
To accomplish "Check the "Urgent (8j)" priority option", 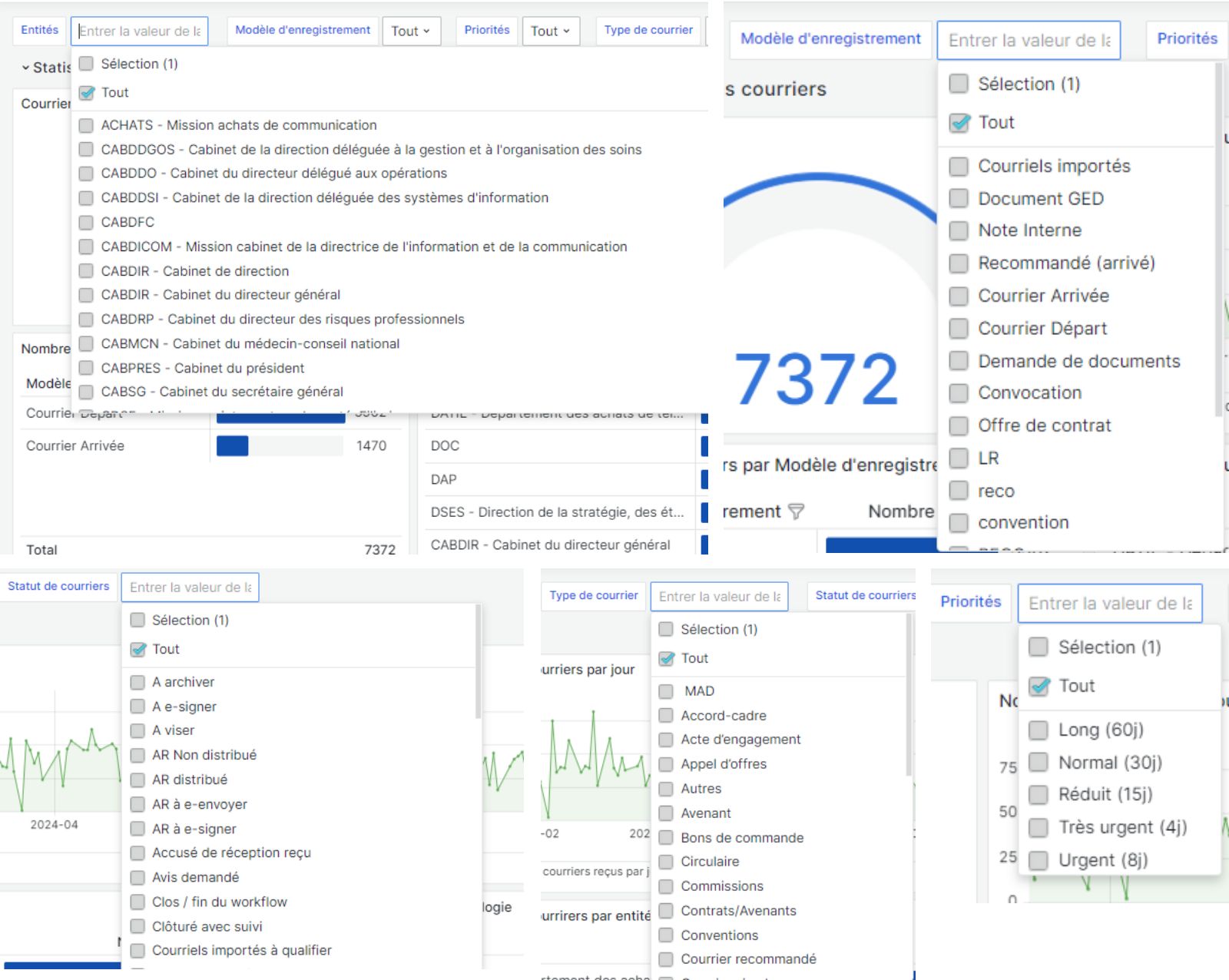I will (x=1038, y=860).
